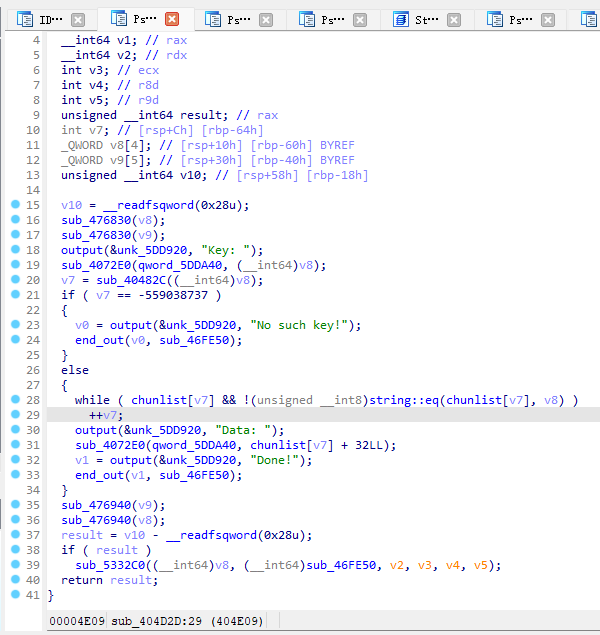Viewport: 600px width, 635px height.
Task: Click sub_476830(v9) call on line 17
Action: [x=113, y=235]
